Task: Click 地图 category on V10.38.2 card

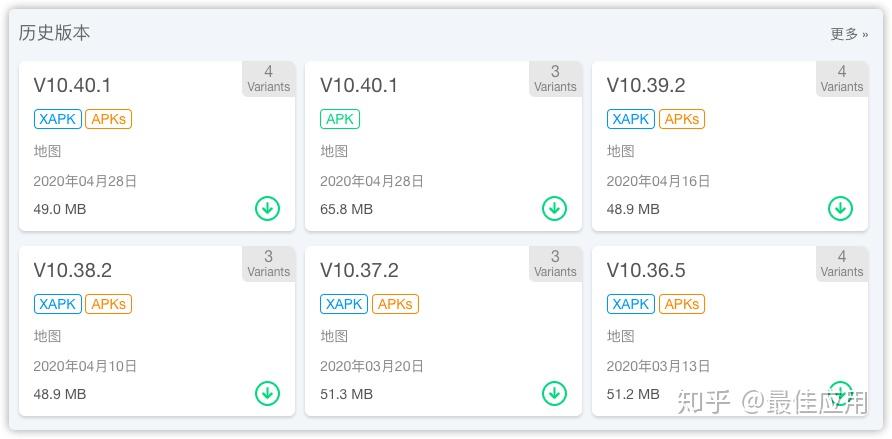Action: coord(47,336)
